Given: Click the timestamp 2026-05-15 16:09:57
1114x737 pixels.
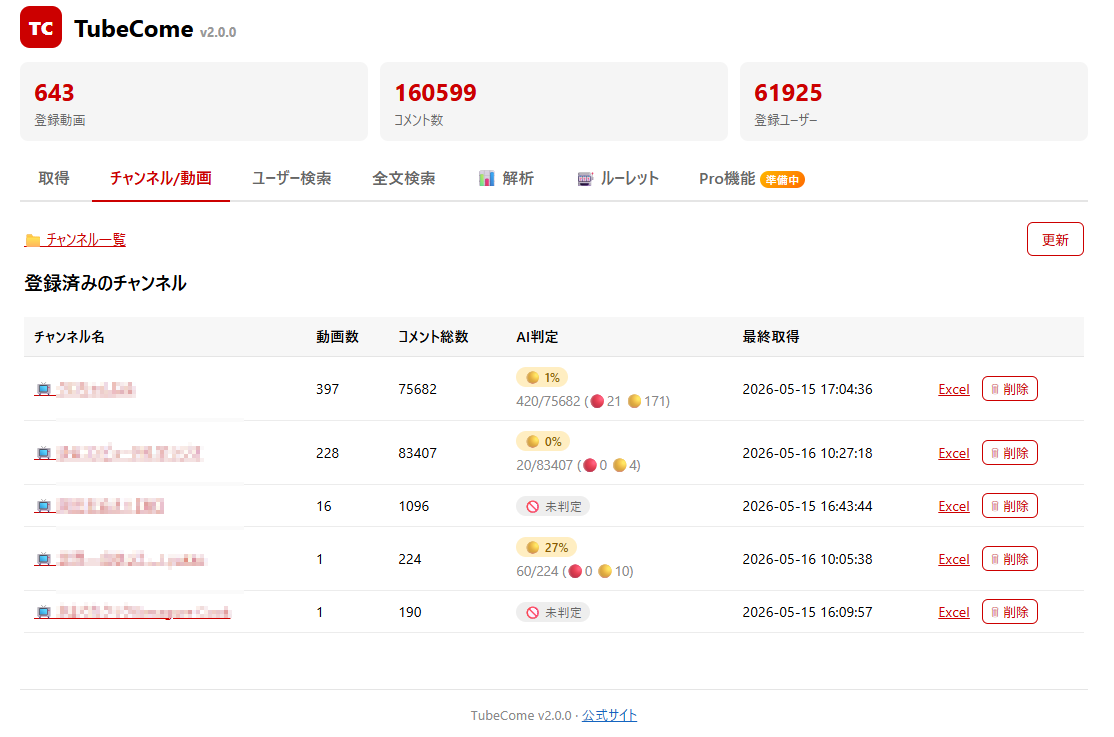Looking at the screenshot, I should tap(807, 612).
